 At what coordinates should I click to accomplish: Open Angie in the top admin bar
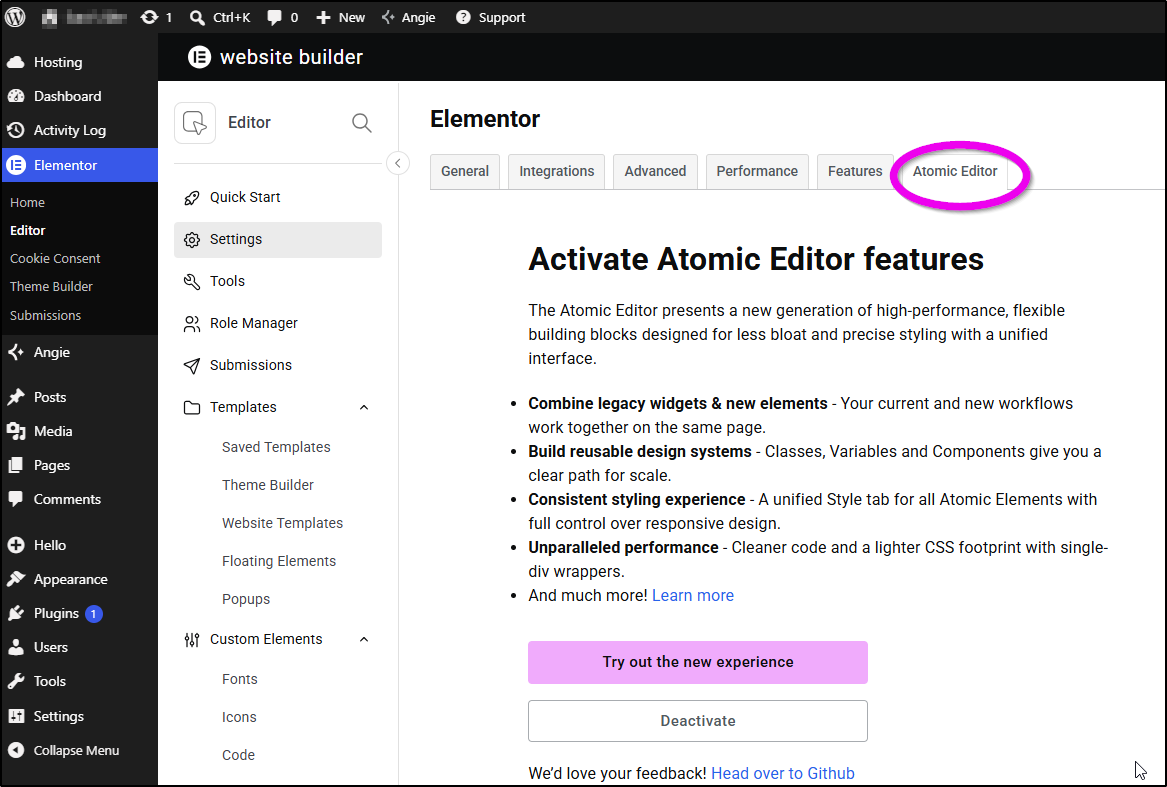pyautogui.click(x=408, y=17)
